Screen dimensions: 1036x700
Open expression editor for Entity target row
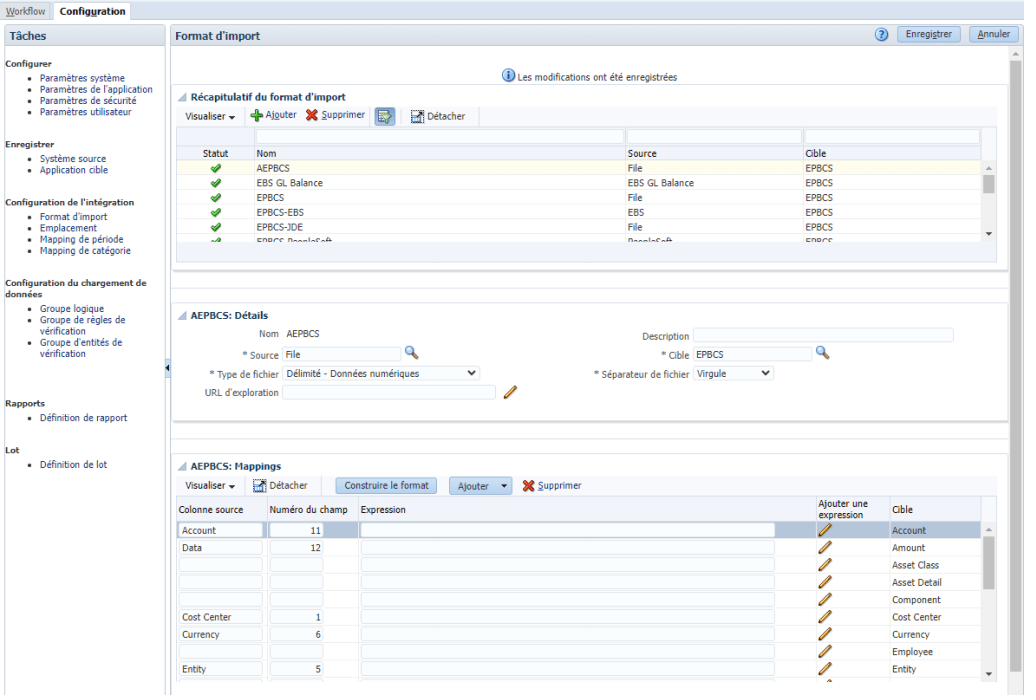click(825, 669)
